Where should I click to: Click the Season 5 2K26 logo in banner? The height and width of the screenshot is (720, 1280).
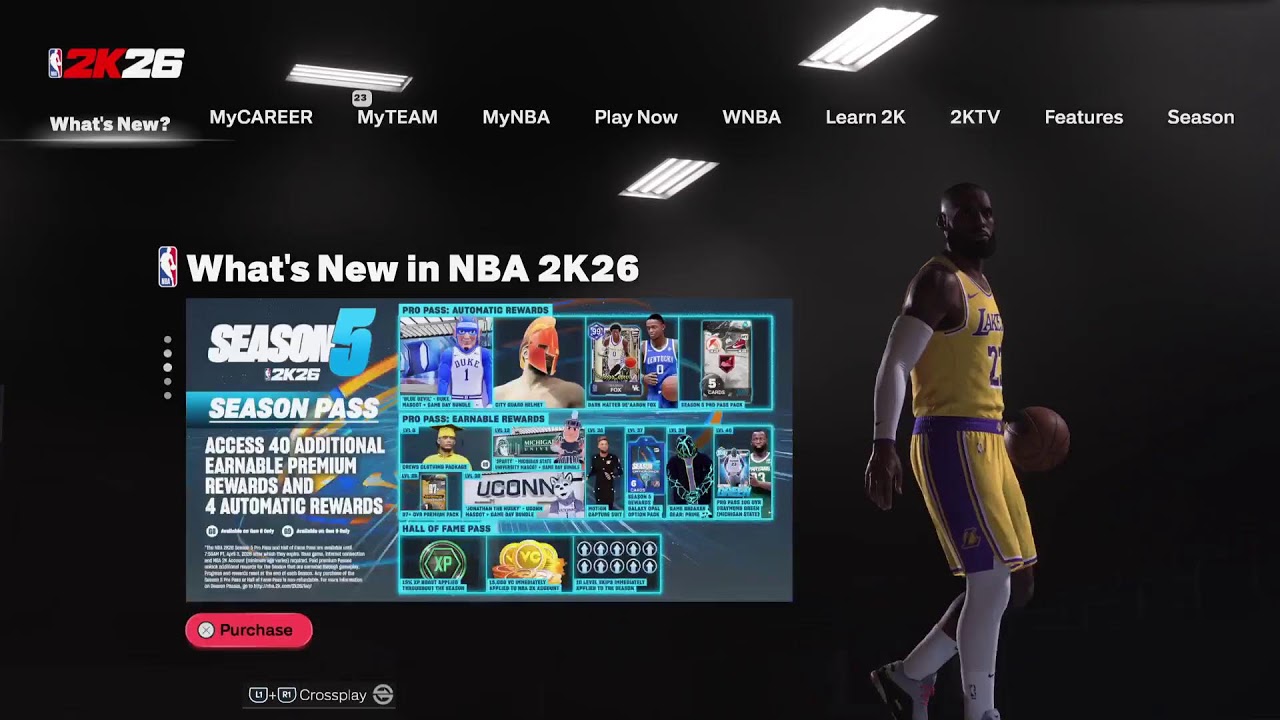[x=291, y=345]
